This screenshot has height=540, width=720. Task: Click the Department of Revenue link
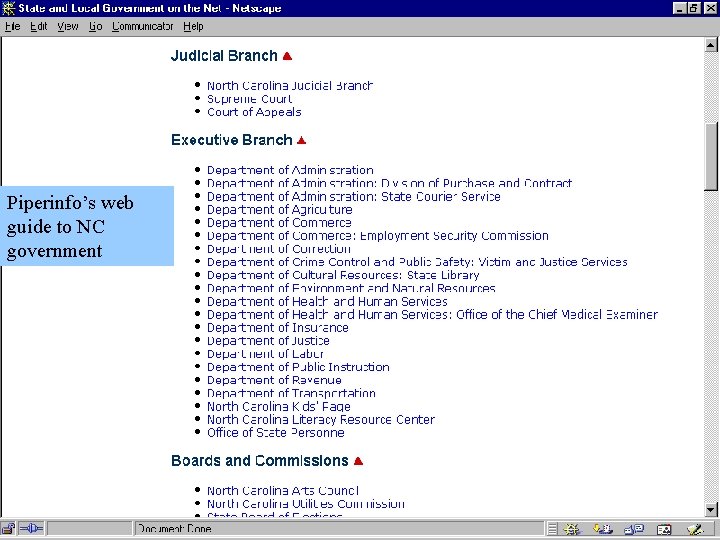click(x=274, y=380)
